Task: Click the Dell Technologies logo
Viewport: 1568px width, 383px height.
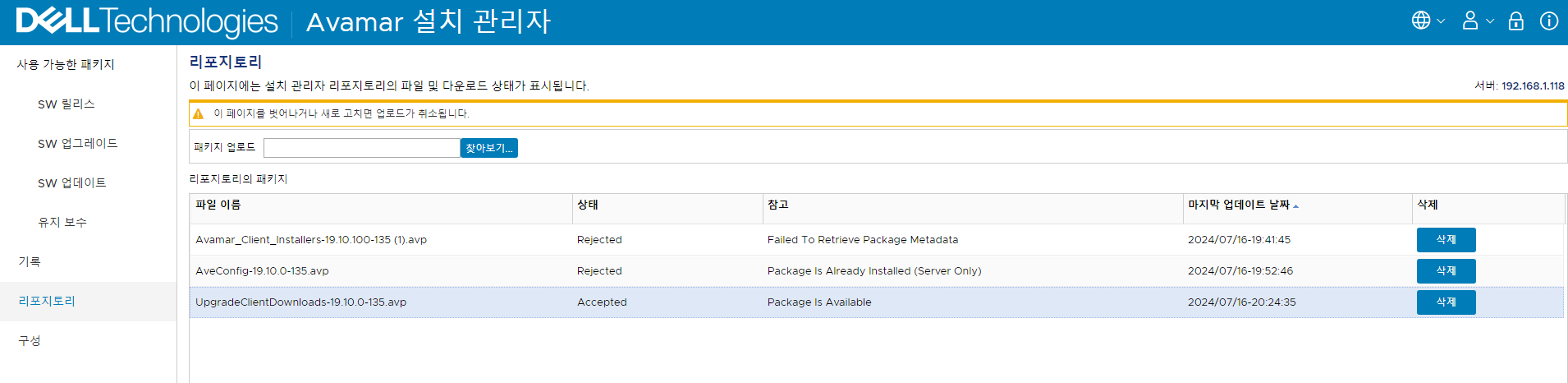Action: [x=147, y=21]
